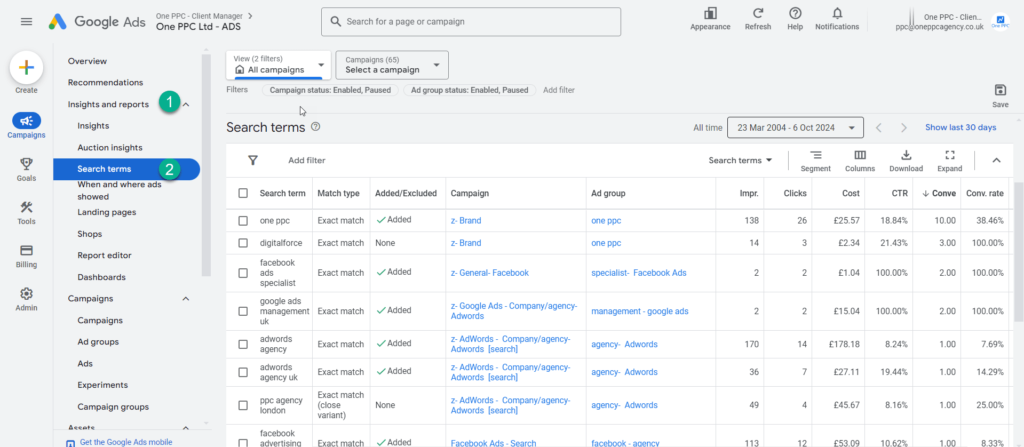Image resolution: width=1024 pixels, height=447 pixels.
Task: Click the left navigation scrollbar
Action: [x=206, y=165]
